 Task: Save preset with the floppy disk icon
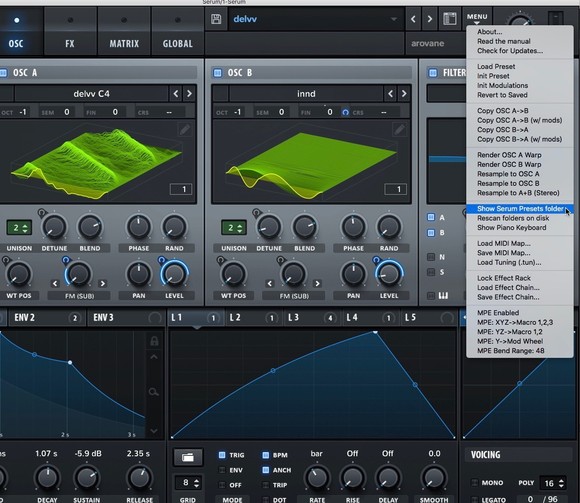click(x=216, y=19)
